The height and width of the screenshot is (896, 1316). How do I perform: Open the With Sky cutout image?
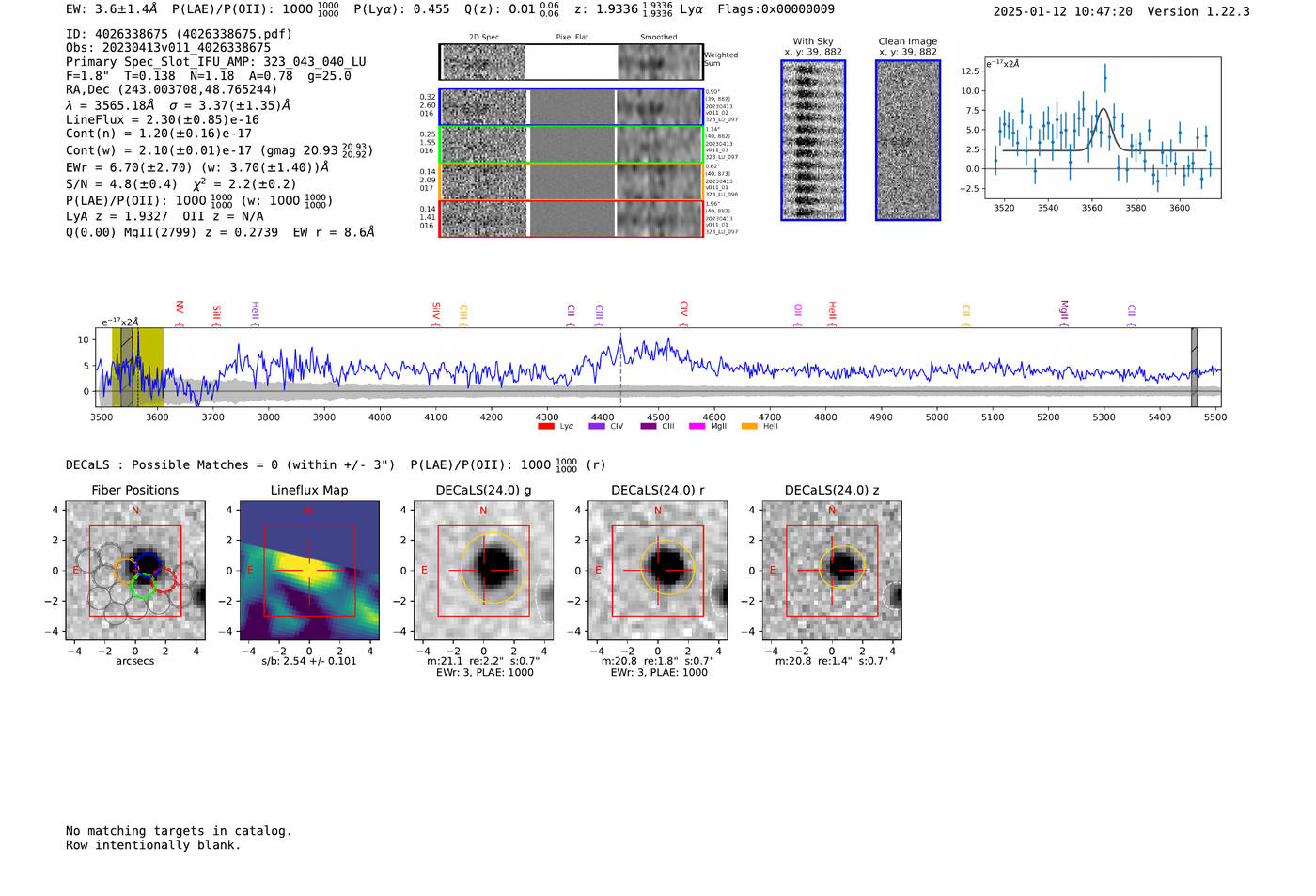(x=813, y=140)
